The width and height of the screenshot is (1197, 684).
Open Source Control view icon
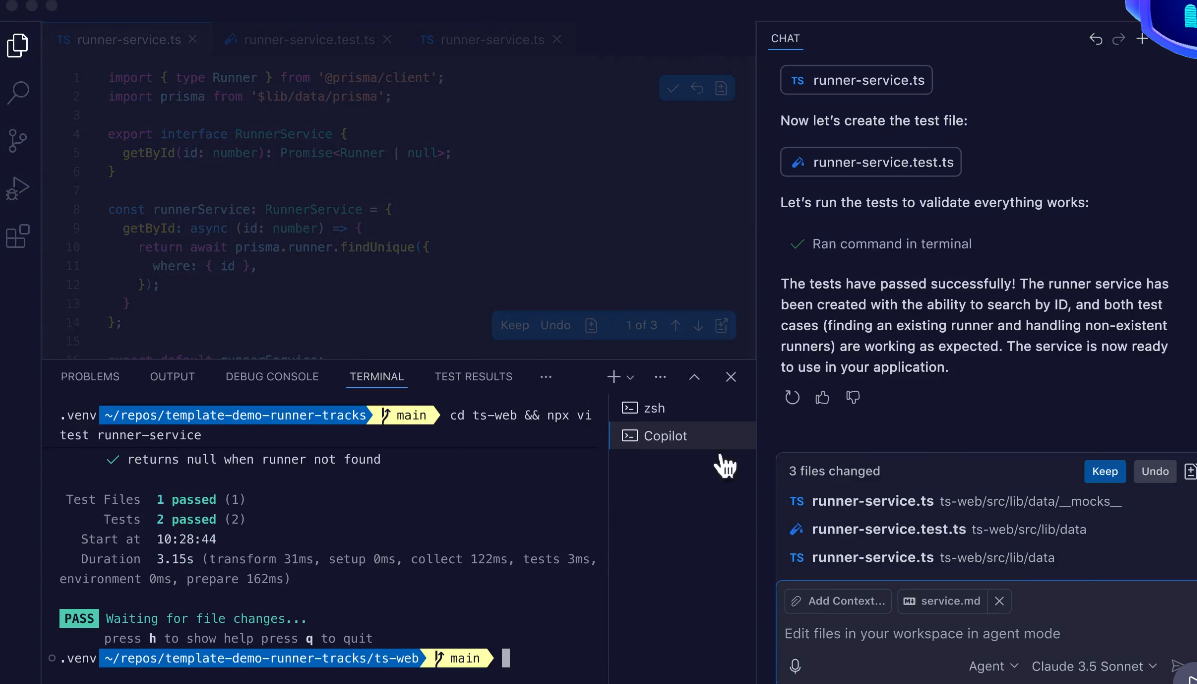click(x=18, y=141)
